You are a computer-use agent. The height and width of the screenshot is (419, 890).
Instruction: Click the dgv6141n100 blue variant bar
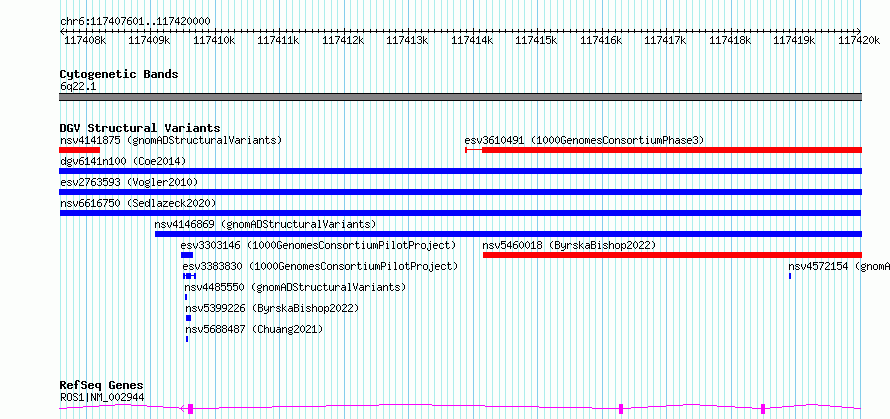coord(461,171)
